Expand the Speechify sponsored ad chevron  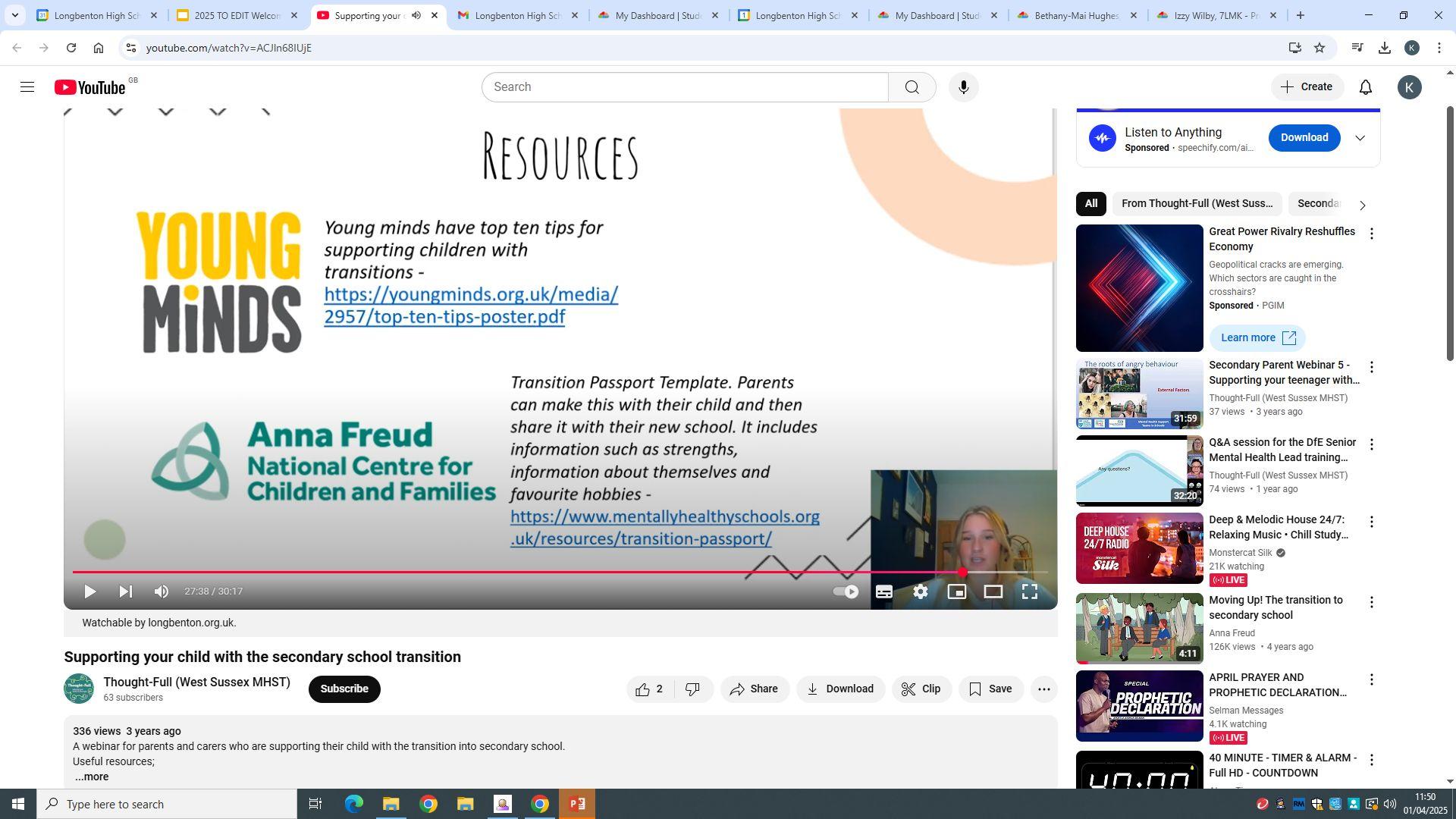tap(1360, 138)
